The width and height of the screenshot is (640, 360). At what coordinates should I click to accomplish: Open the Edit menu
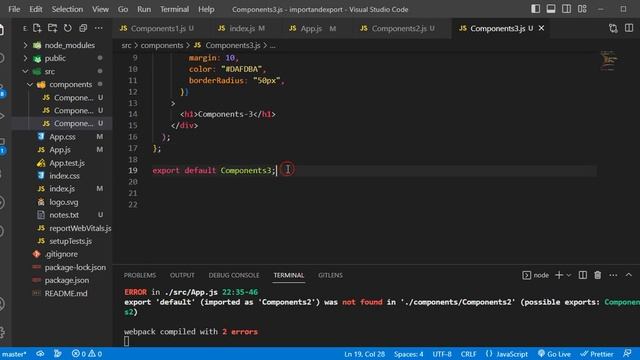pyautogui.click(x=36, y=9)
